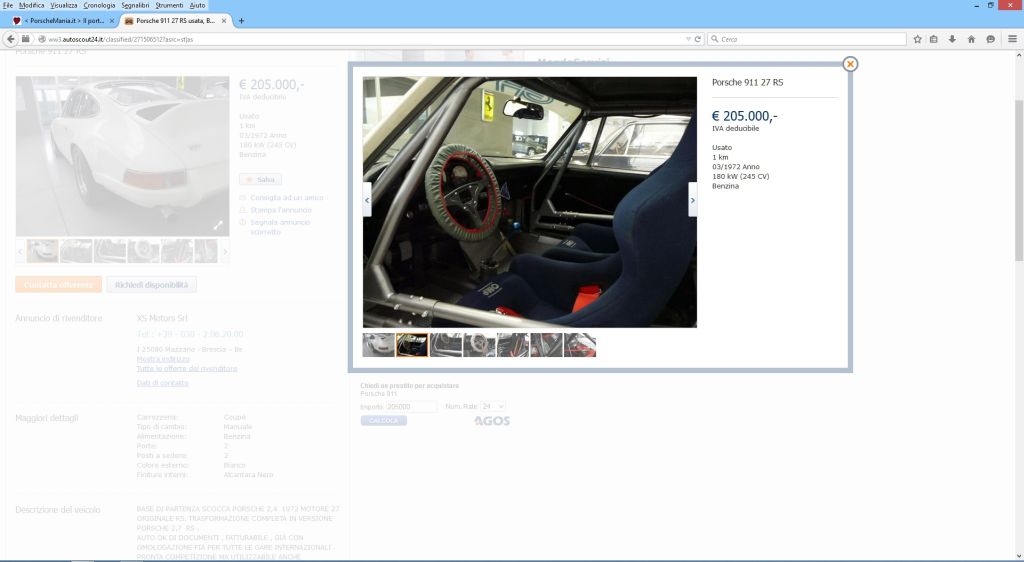The width and height of the screenshot is (1024, 562).
Task: Advance to the next photo in the lightbox
Action: tap(692, 200)
